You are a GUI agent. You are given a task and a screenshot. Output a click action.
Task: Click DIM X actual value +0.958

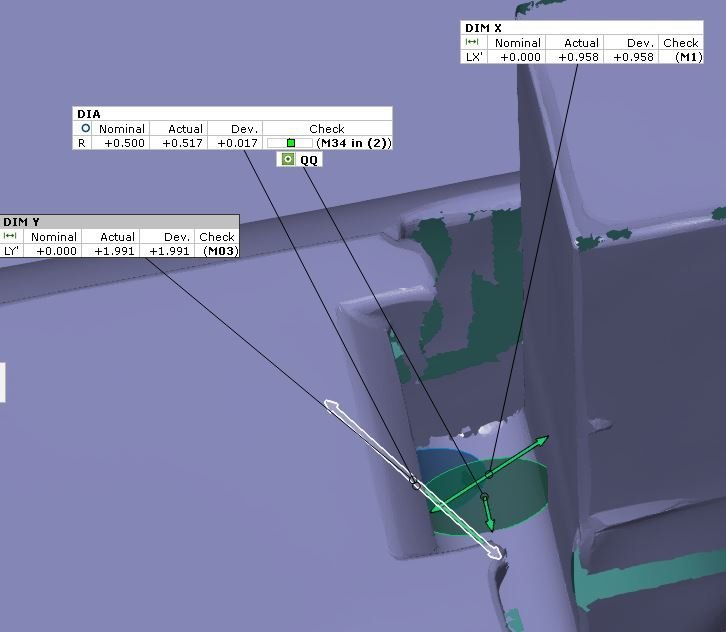[578, 57]
